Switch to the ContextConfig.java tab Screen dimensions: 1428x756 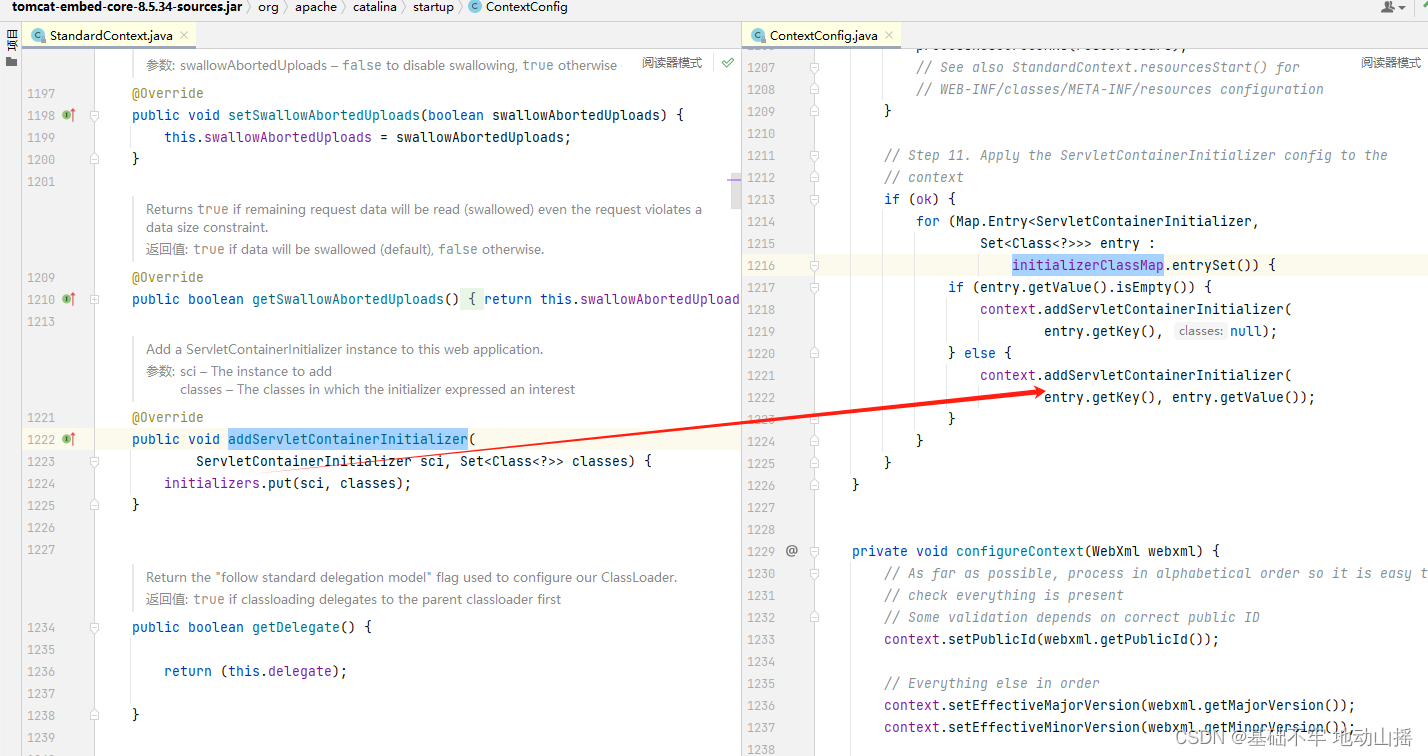pyautogui.click(x=820, y=33)
